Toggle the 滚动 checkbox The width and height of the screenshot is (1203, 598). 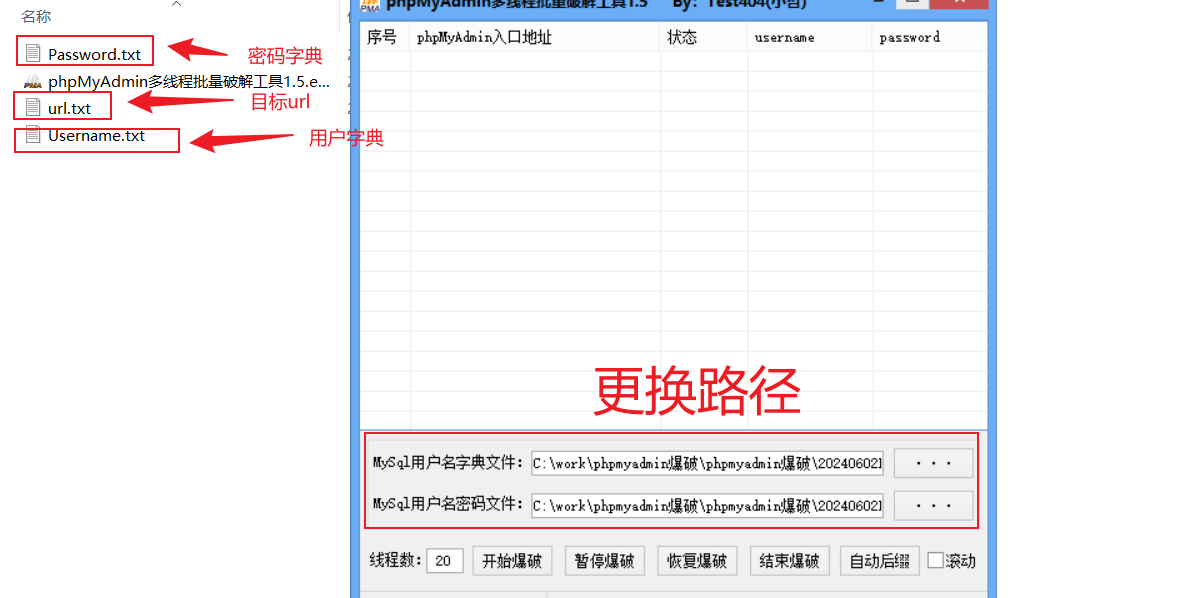[x=935, y=561]
